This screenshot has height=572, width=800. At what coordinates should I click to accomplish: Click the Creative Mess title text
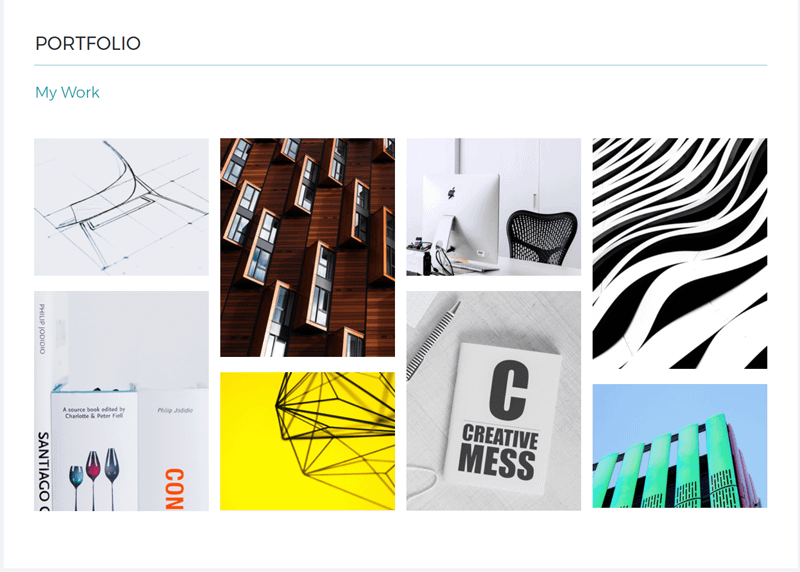click(x=498, y=452)
